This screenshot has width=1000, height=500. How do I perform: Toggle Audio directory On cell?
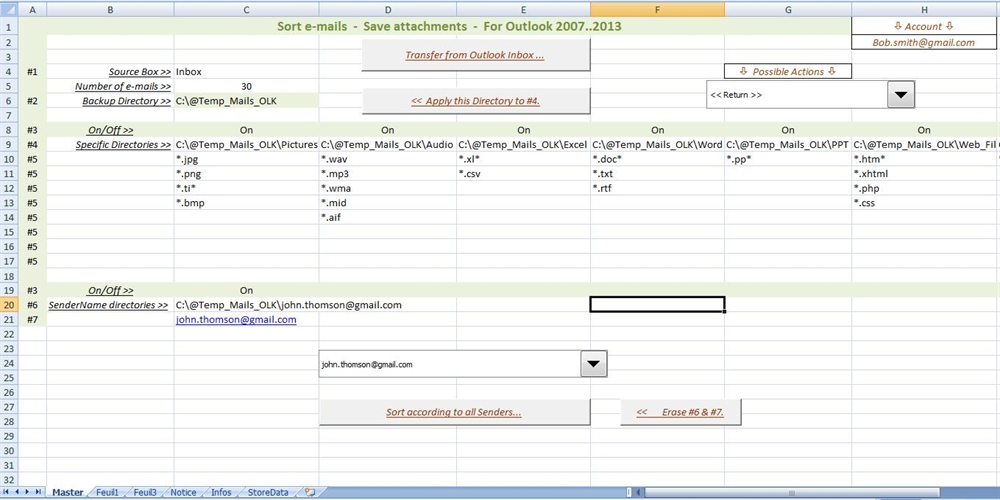(388, 130)
